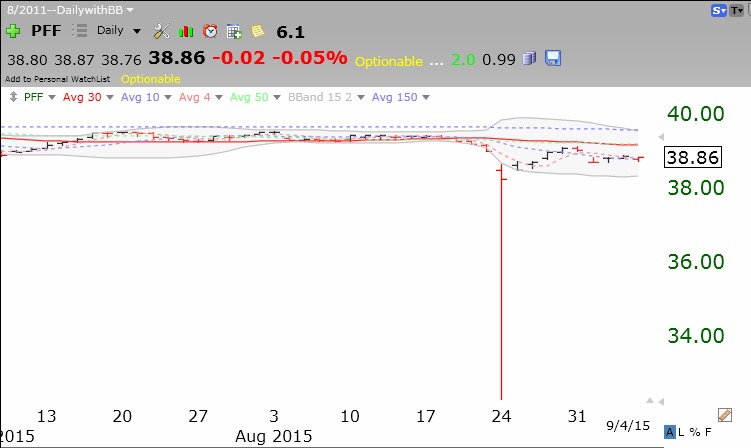This screenshot has width=751, height=448.
Task: Click the 38.00 price axis label
Action: pos(696,188)
